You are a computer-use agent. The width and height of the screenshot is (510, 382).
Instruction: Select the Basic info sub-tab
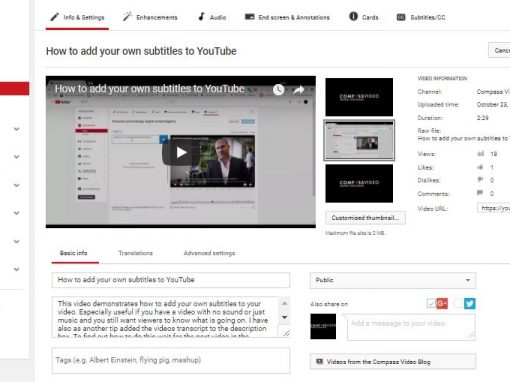(74, 253)
